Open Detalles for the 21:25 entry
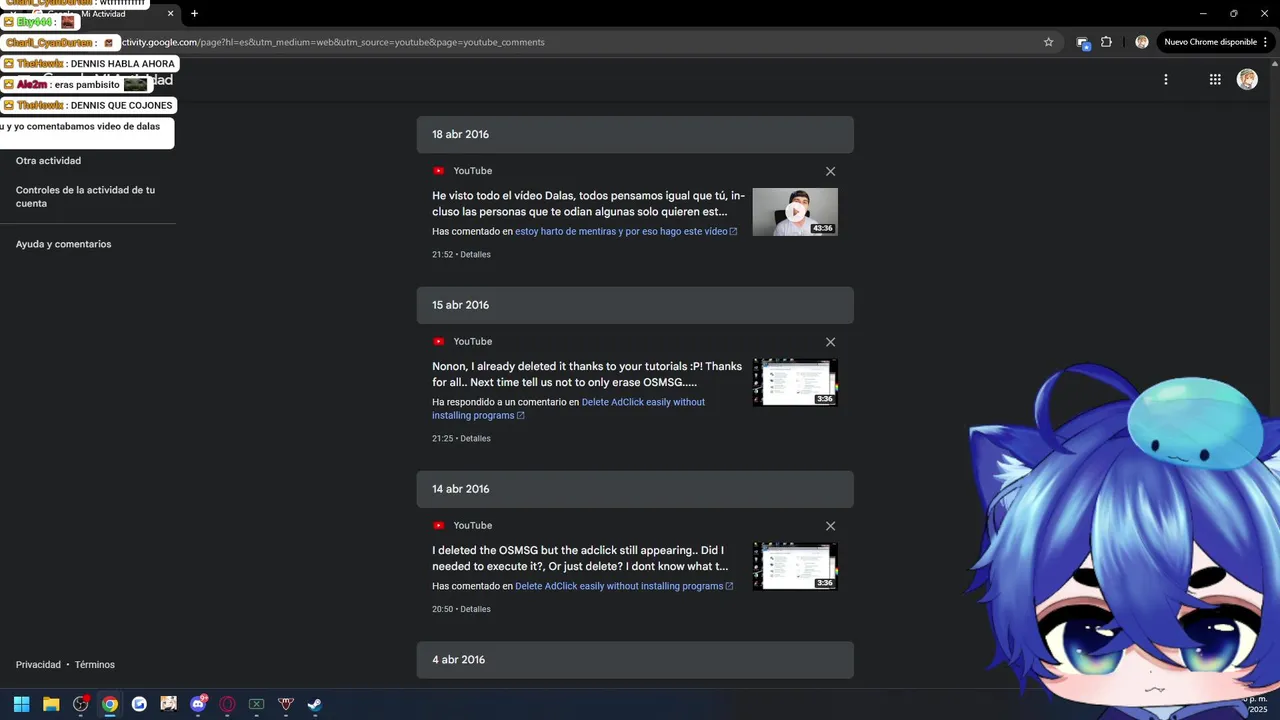The width and height of the screenshot is (1280, 720). (475, 438)
